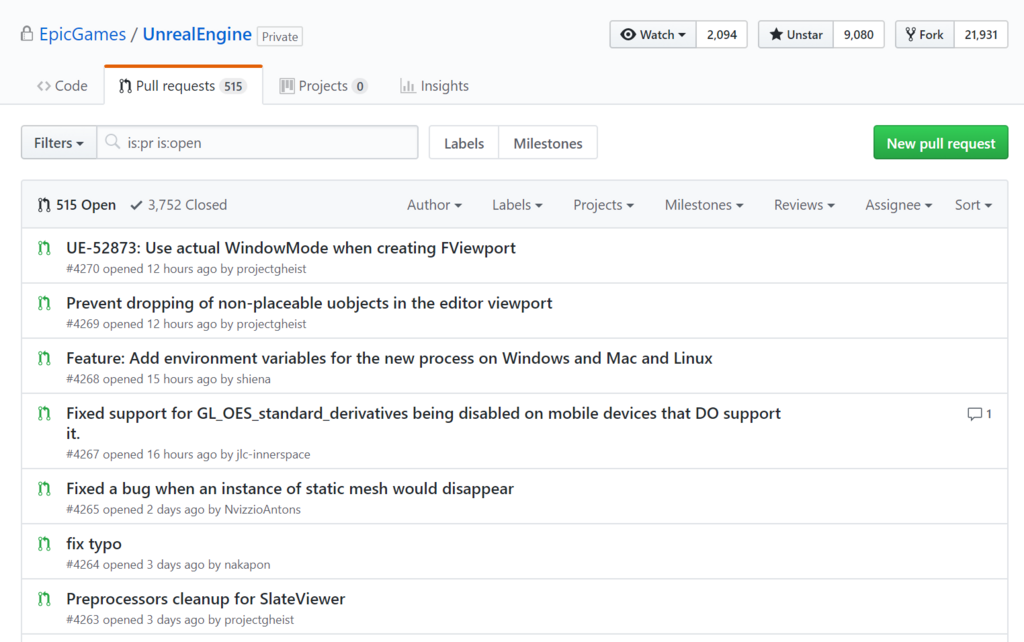Screen dimensions: 1024x642
Task: Show the 515 Open pull requests
Action: [x=77, y=205]
